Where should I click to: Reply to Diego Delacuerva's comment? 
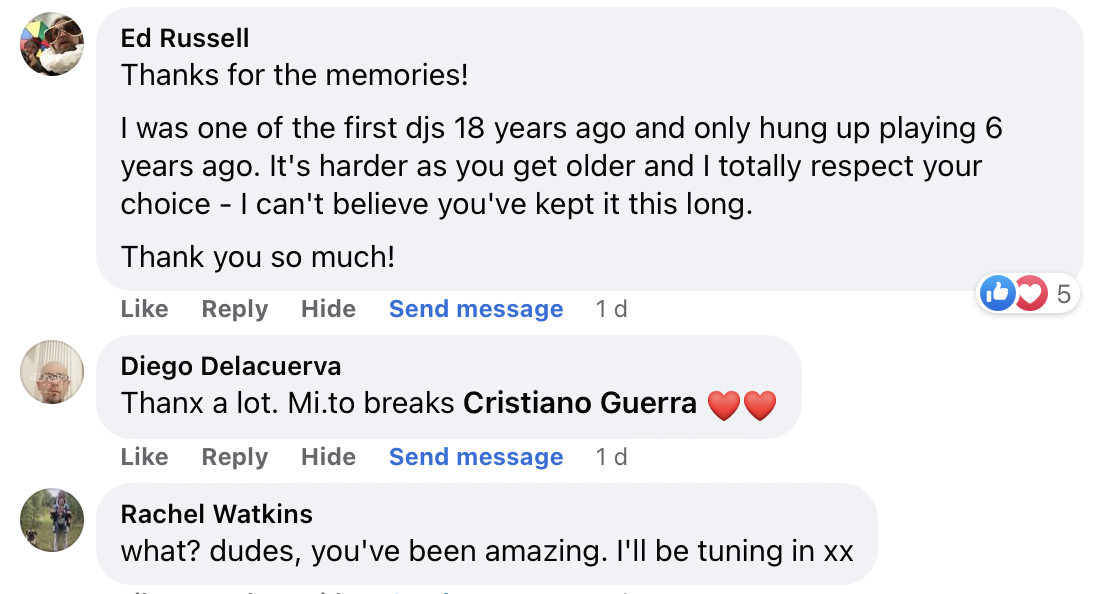coord(234,457)
